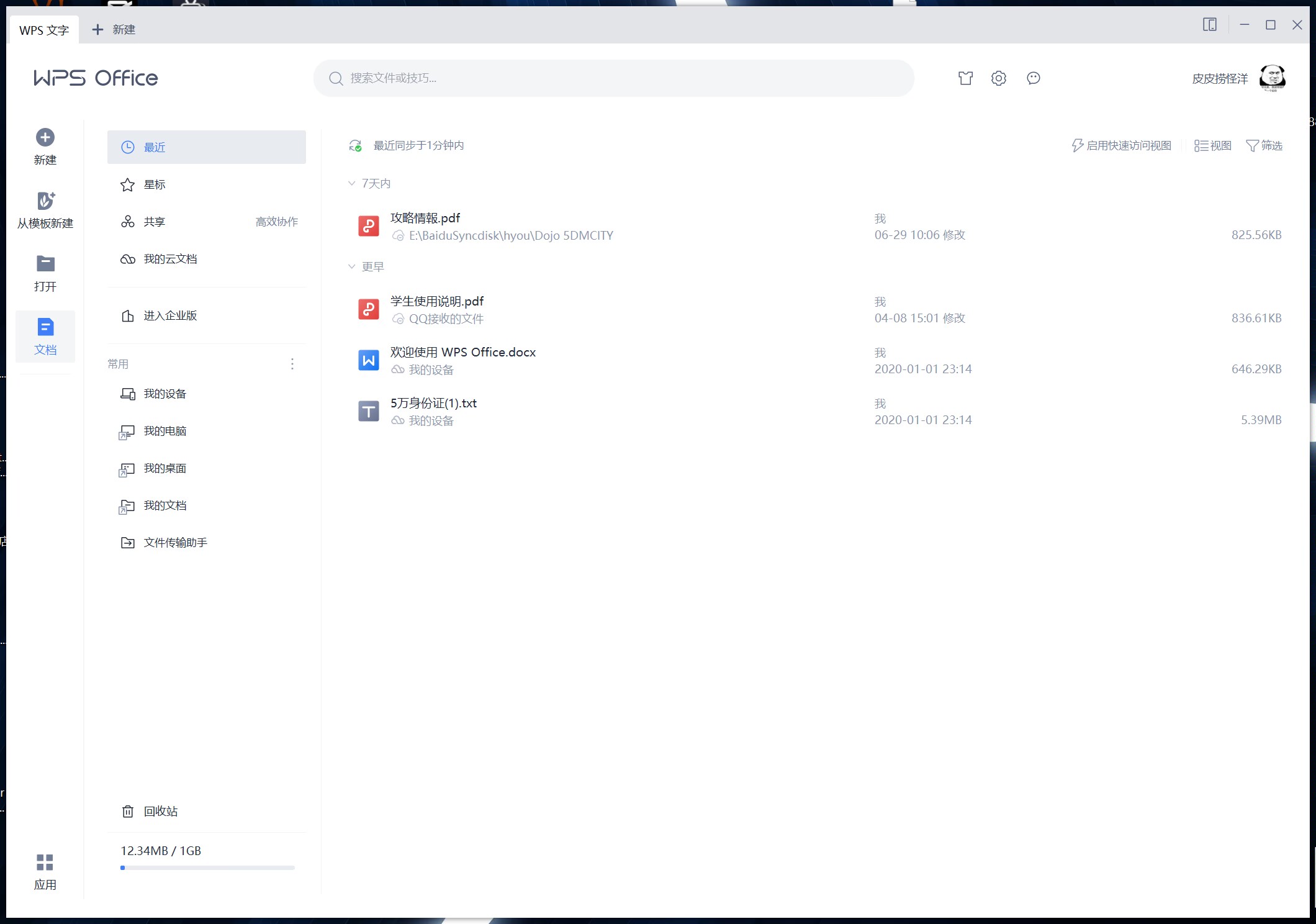This screenshot has width=1316, height=924.
Task: Open the 常用 three-dot menu
Action: pyautogui.click(x=292, y=364)
